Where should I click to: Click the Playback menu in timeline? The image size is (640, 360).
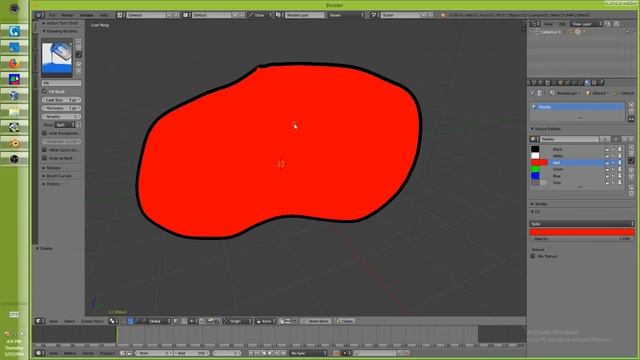(107, 353)
